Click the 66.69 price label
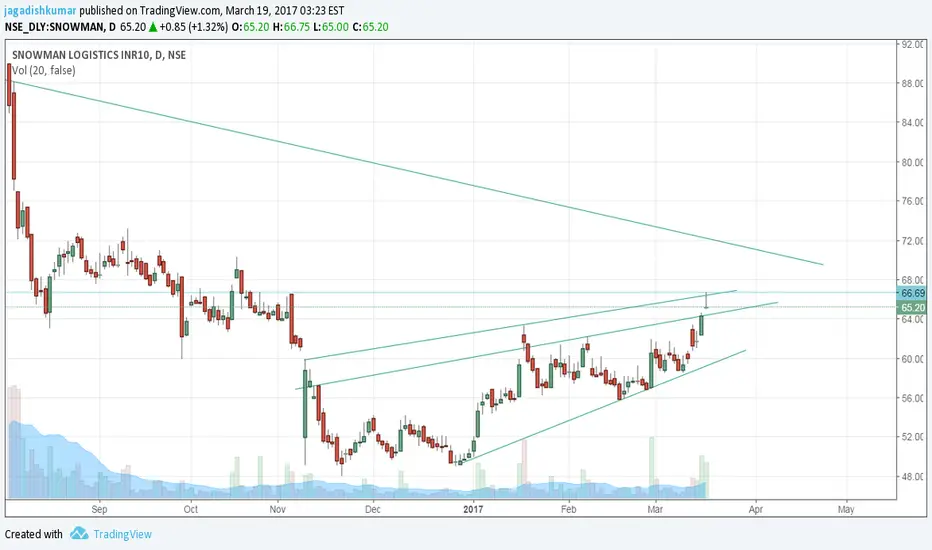 point(912,293)
